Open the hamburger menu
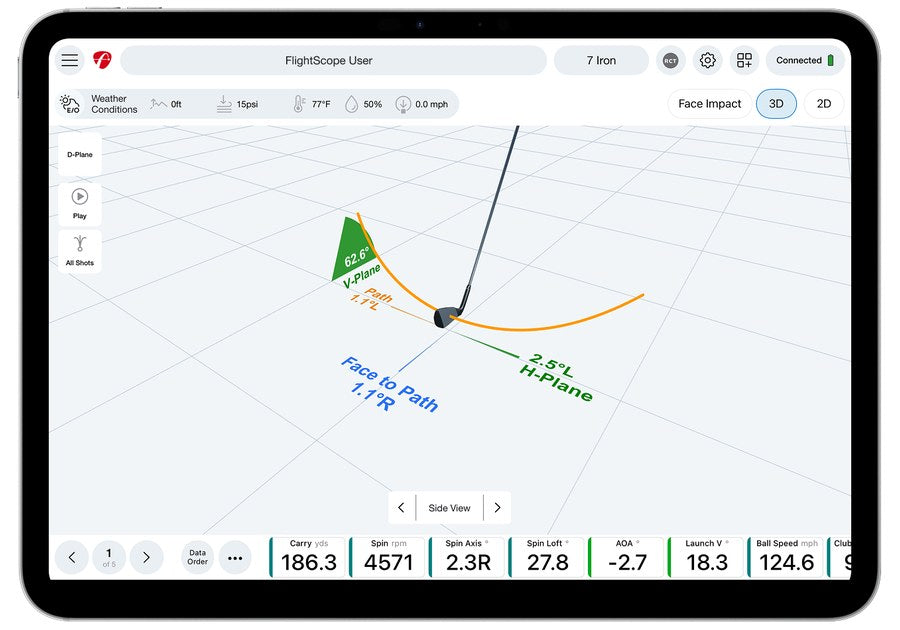This screenshot has height=630, width=900. coord(69,60)
